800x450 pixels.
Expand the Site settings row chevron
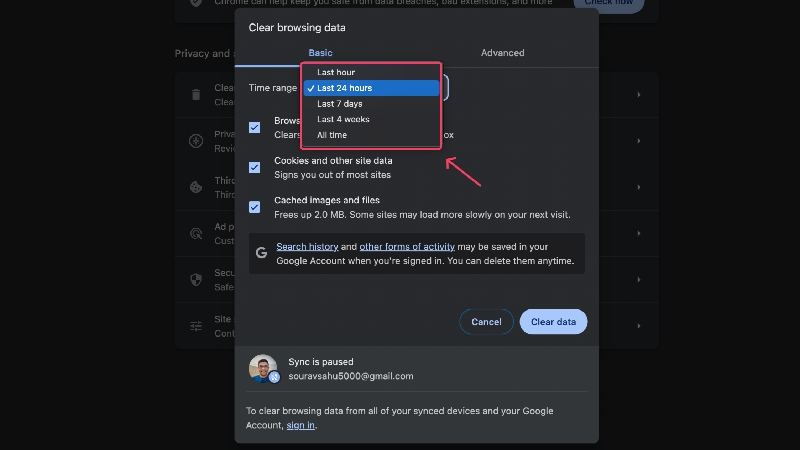point(638,326)
